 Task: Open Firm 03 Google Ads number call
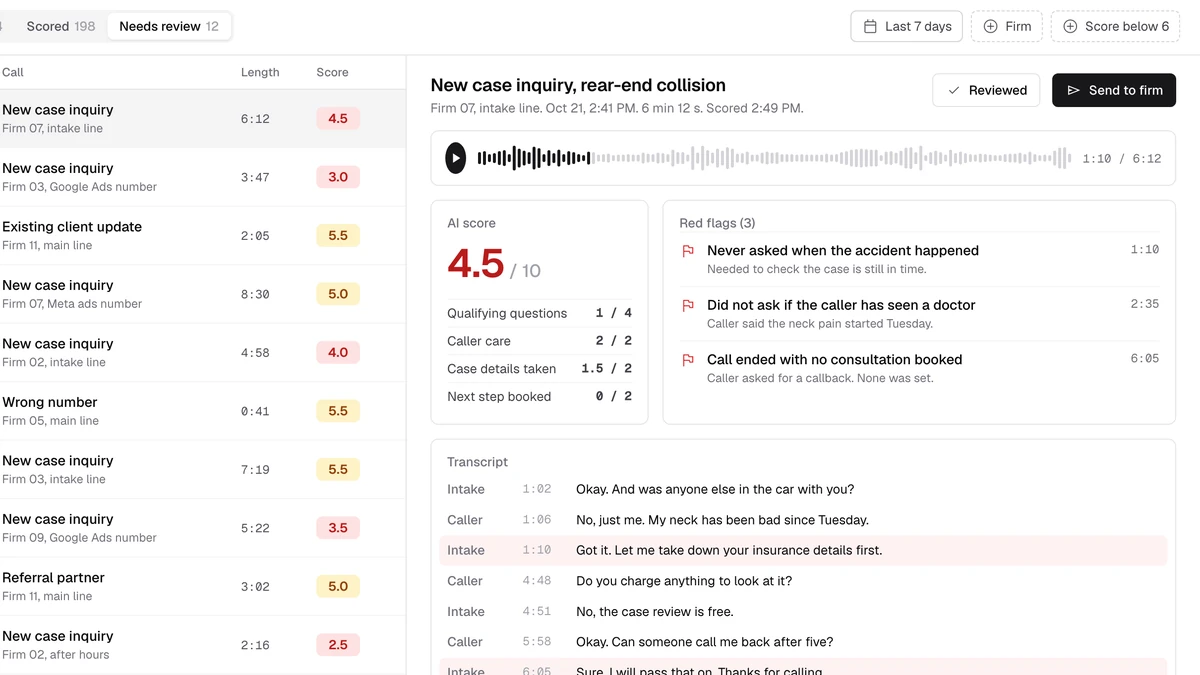[x=202, y=177]
